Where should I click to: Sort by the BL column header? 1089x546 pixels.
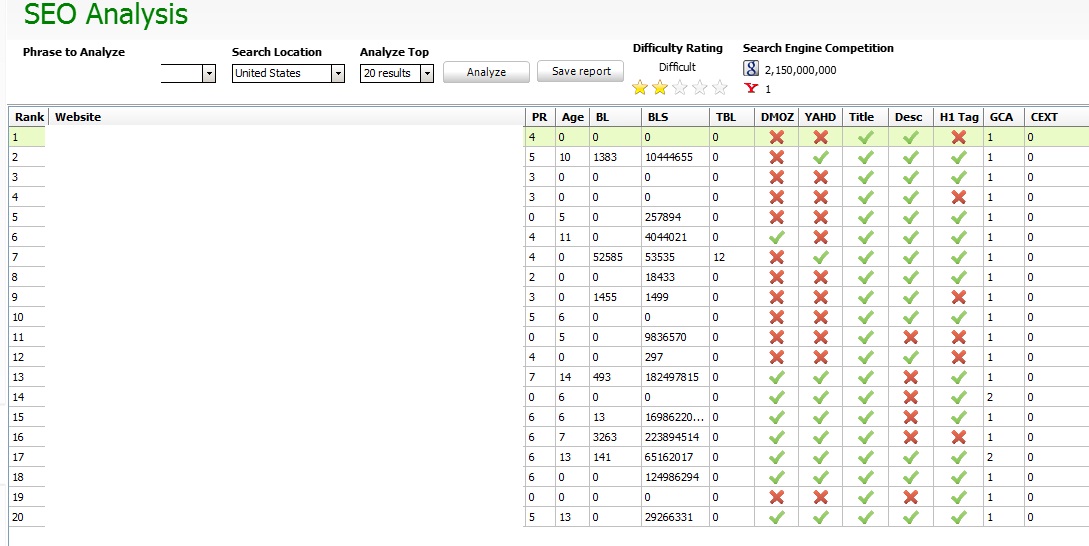coord(615,117)
